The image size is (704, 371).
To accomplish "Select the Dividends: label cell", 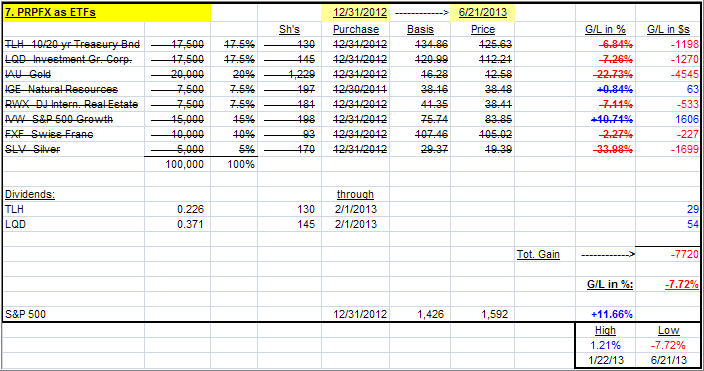I will coord(30,194).
